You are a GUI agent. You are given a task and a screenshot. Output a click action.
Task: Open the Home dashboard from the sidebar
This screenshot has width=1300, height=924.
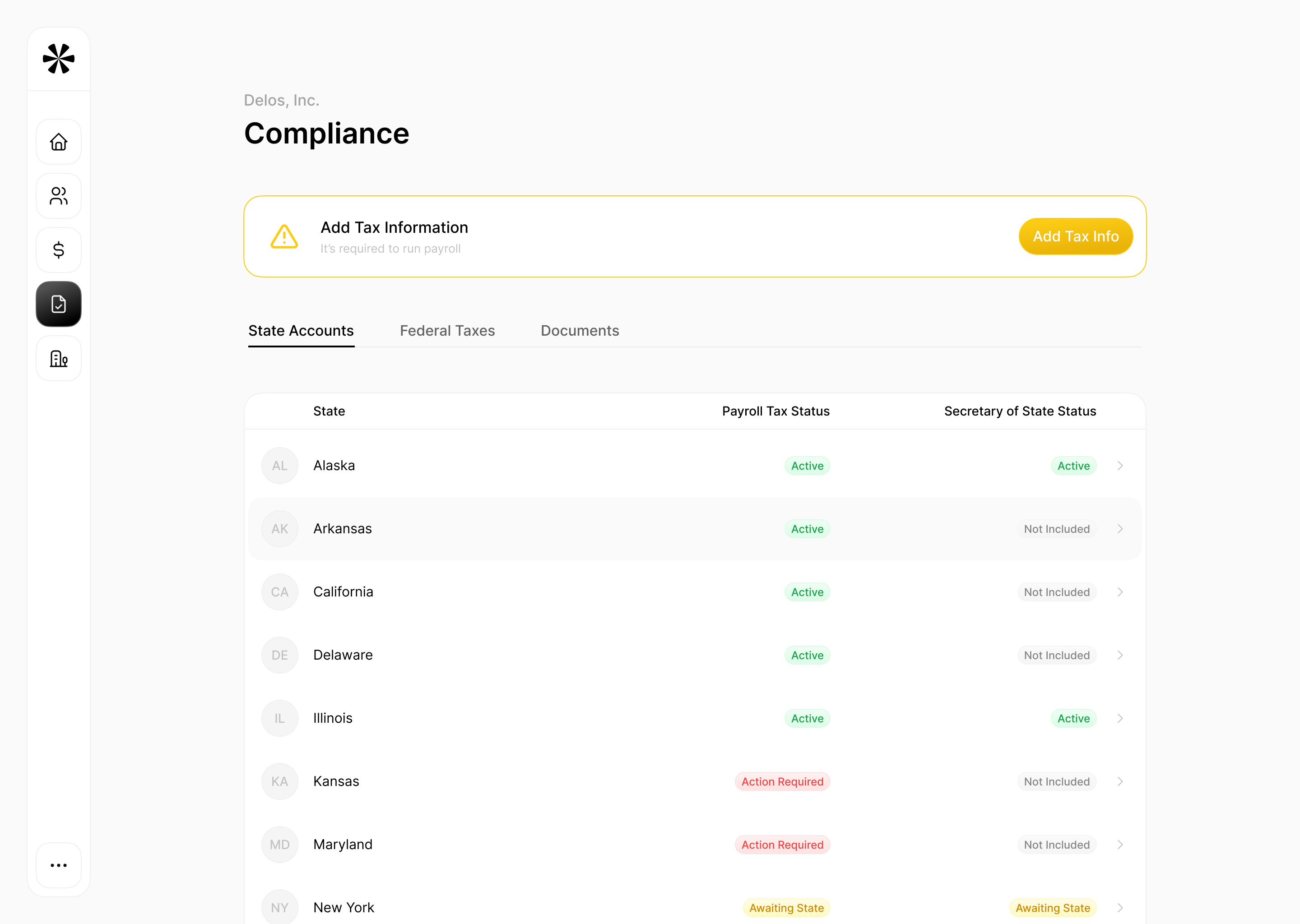tap(59, 142)
